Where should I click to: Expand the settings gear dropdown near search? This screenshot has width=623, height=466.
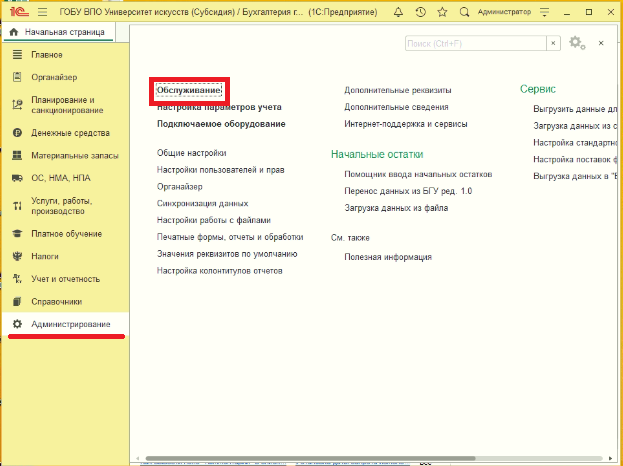point(577,43)
